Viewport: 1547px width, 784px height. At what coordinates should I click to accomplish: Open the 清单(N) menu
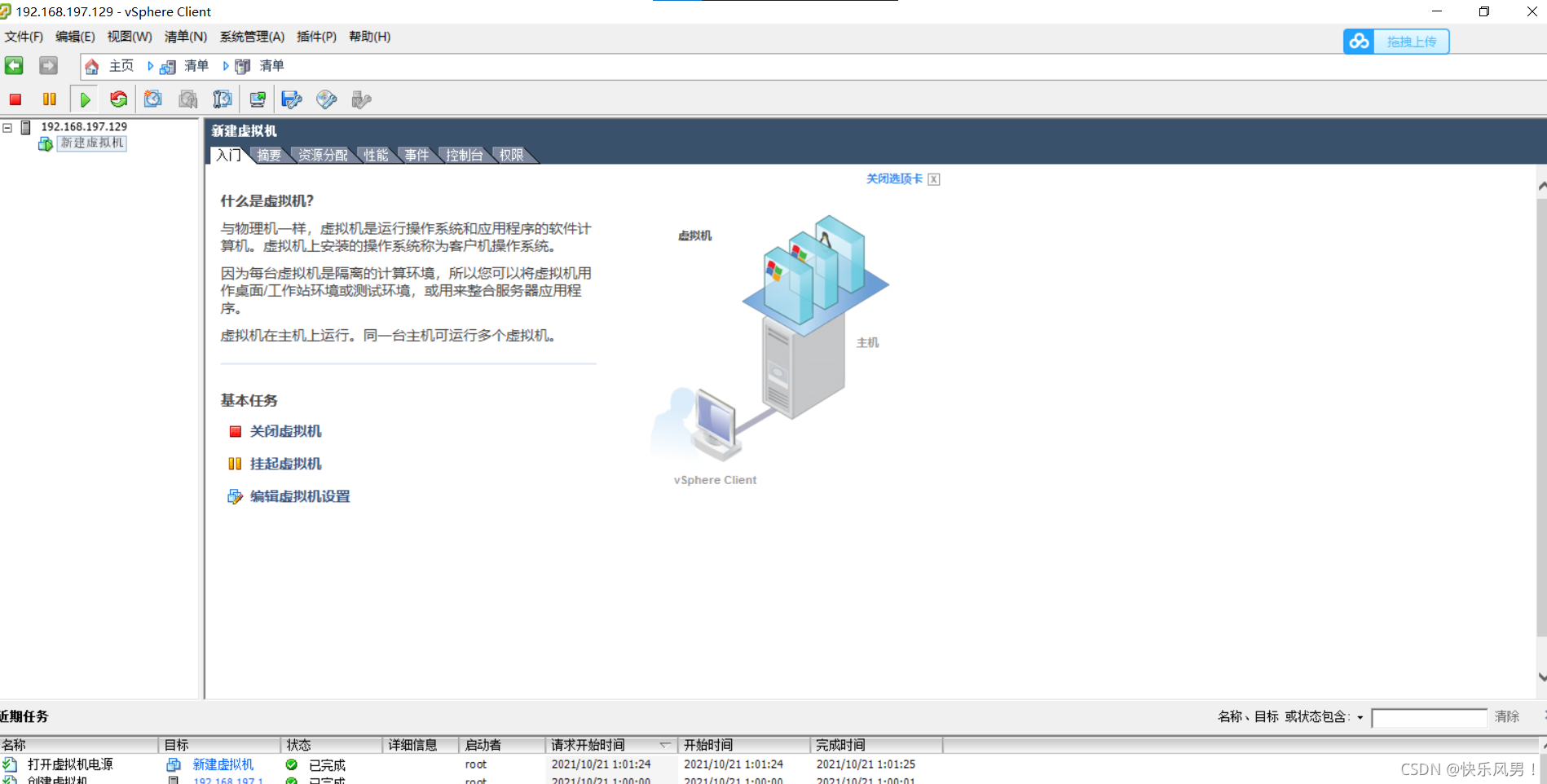(186, 37)
